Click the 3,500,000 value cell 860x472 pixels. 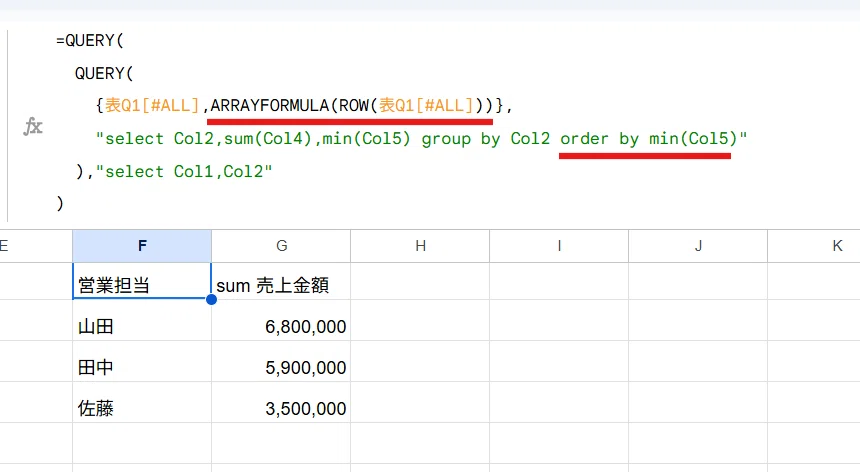pyautogui.click(x=281, y=402)
